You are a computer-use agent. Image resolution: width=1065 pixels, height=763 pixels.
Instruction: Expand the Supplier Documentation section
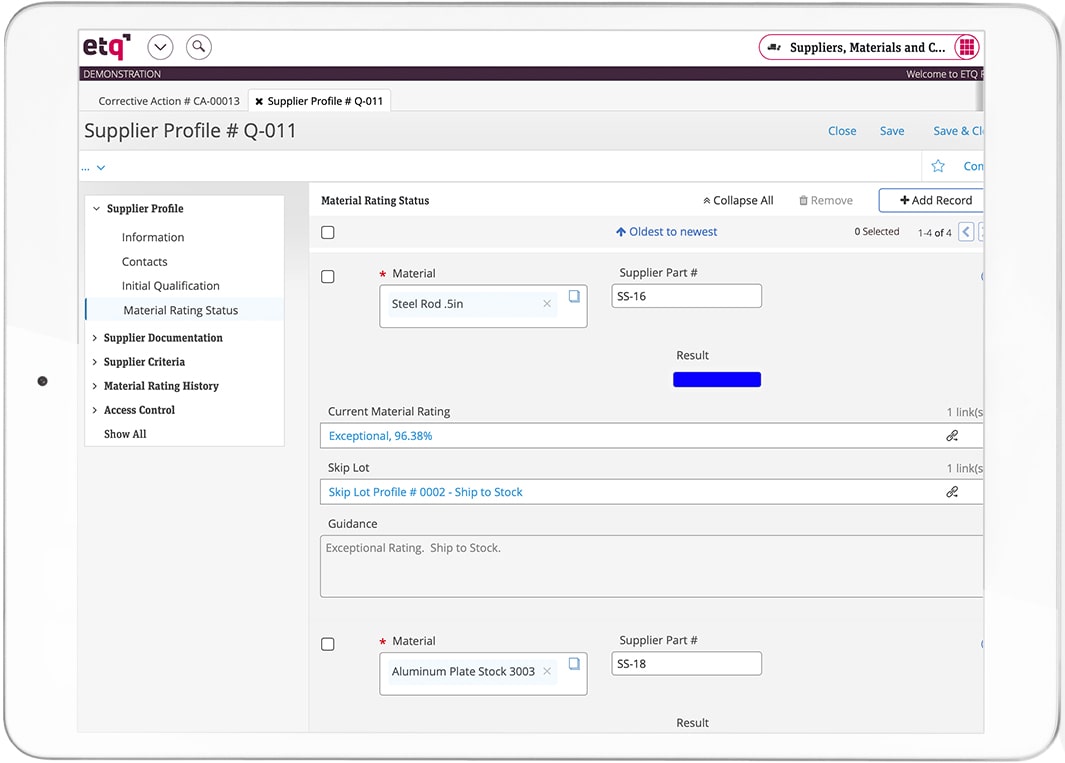click(x=95, y=338)
